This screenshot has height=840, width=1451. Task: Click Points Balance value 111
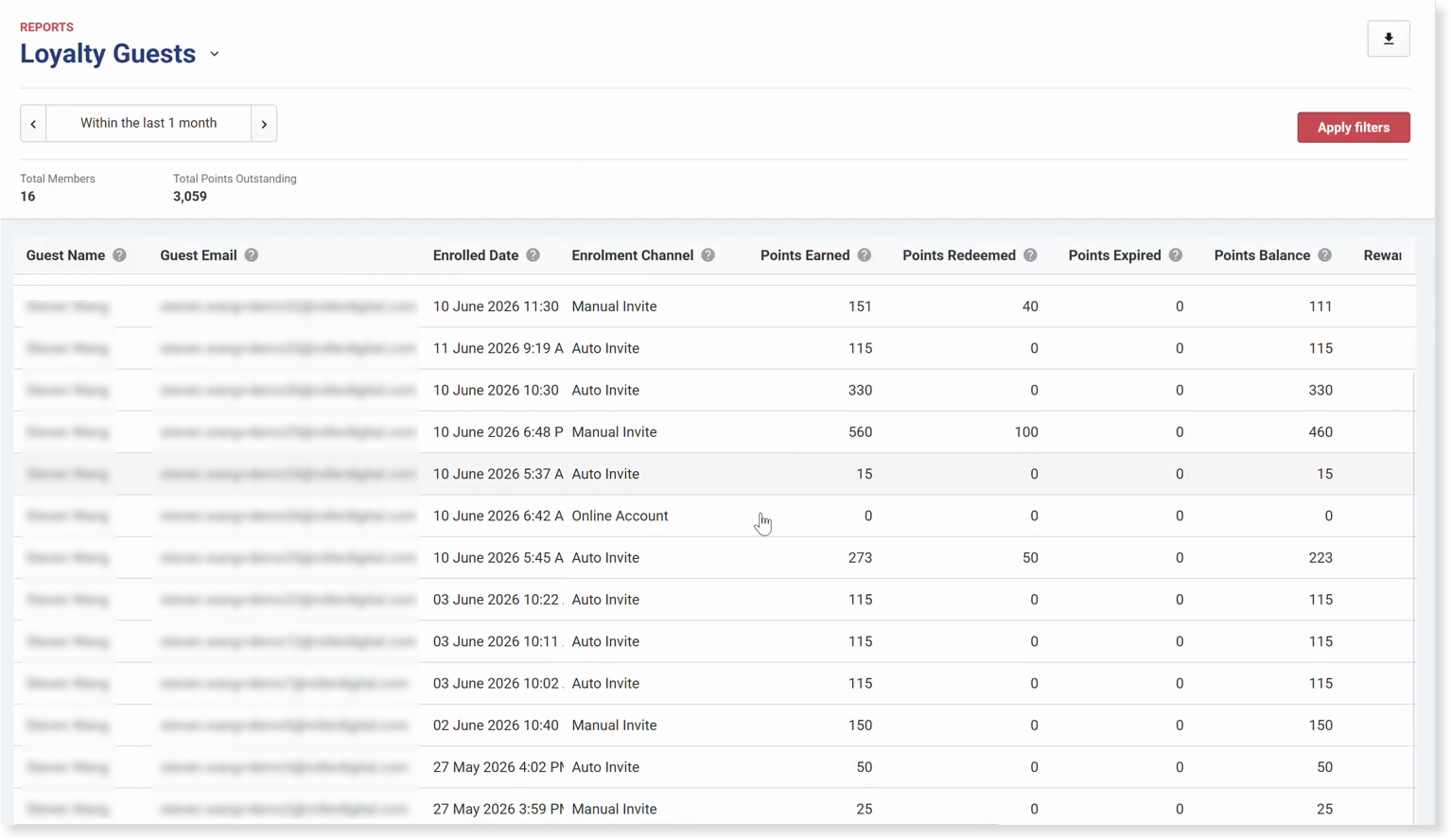click(x=1320, y=306)
